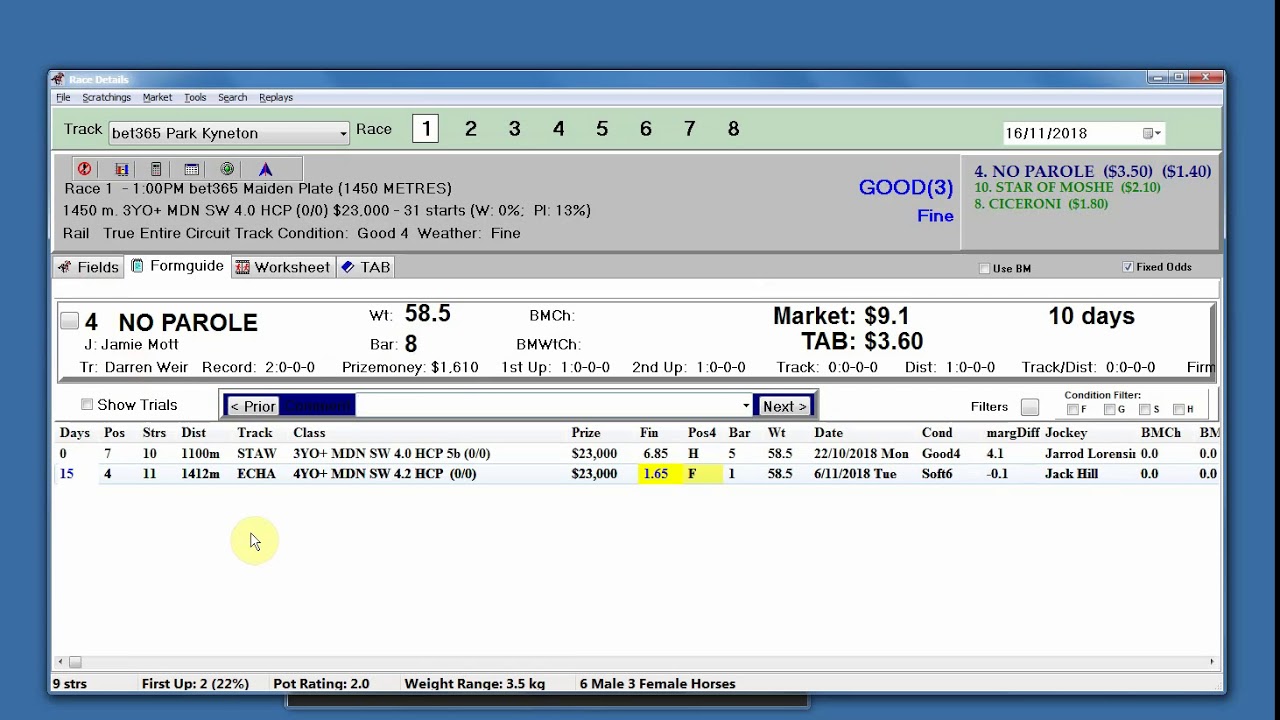1280x720 pixels.
Task: Uncheck the Fixed Odds checkbox
Action: [x=1128, y=267]
